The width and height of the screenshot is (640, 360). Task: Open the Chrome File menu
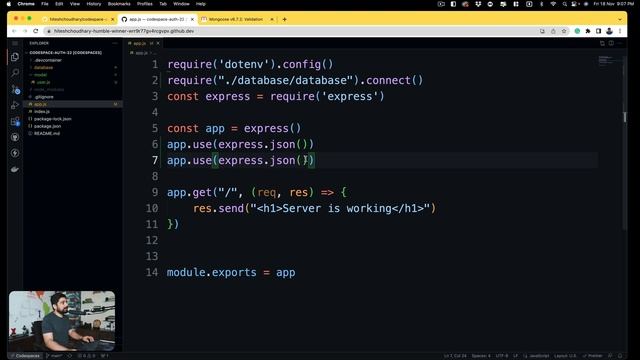(44, 4)
